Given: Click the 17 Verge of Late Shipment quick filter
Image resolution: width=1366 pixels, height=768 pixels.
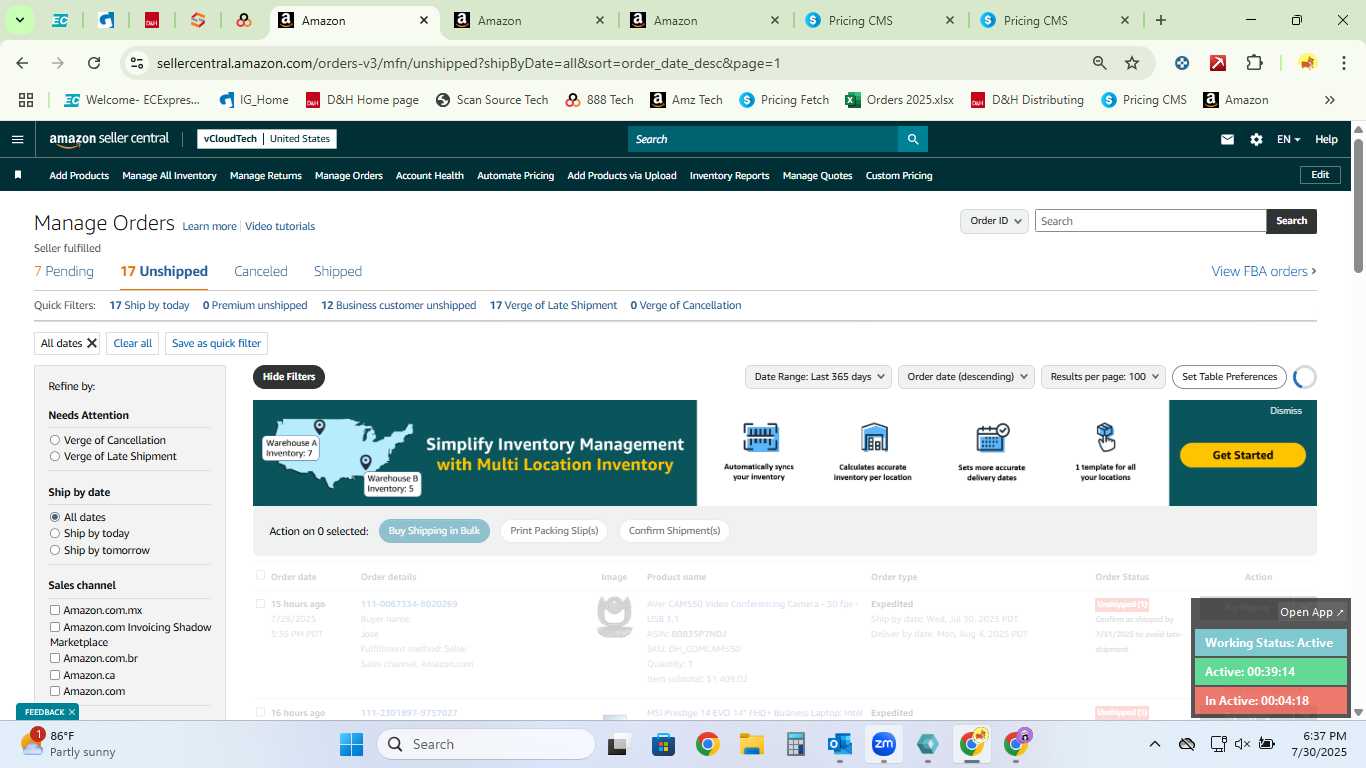Looking at the screenshot, I should pyautogui.click(x=553, y=305).
